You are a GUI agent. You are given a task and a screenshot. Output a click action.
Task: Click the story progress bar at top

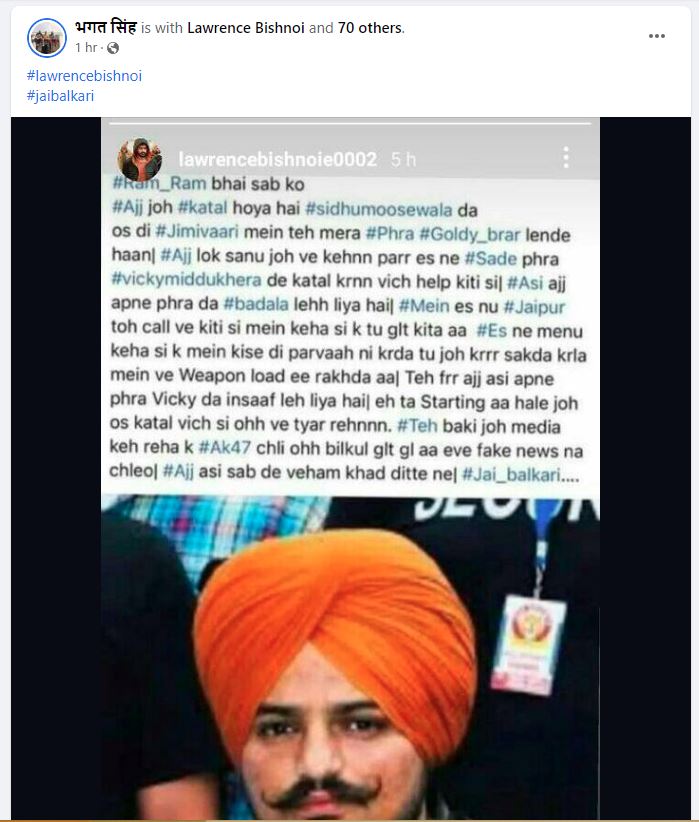[x=350, y=124]
